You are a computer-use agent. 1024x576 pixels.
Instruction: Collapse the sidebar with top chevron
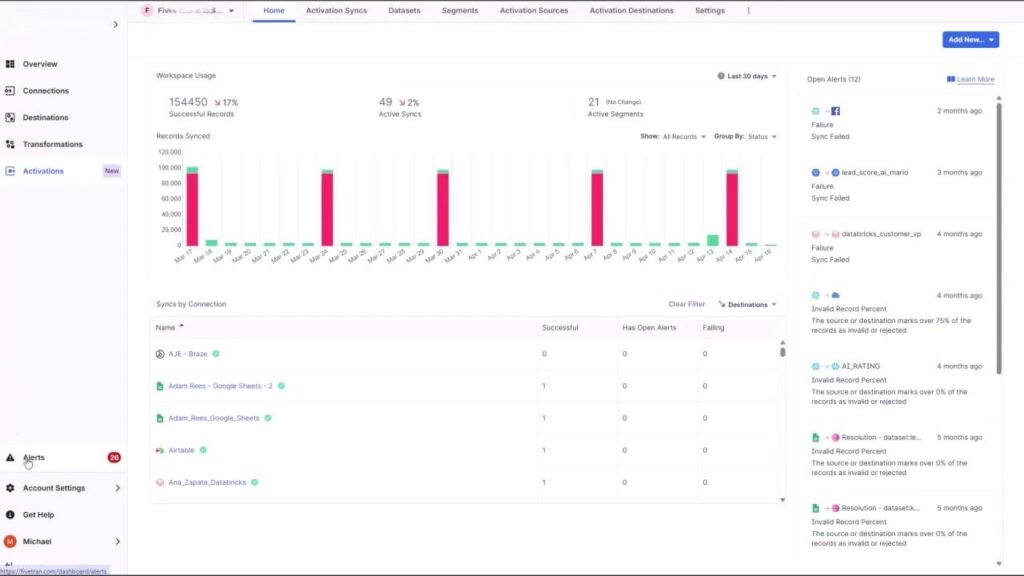[116, 25]
